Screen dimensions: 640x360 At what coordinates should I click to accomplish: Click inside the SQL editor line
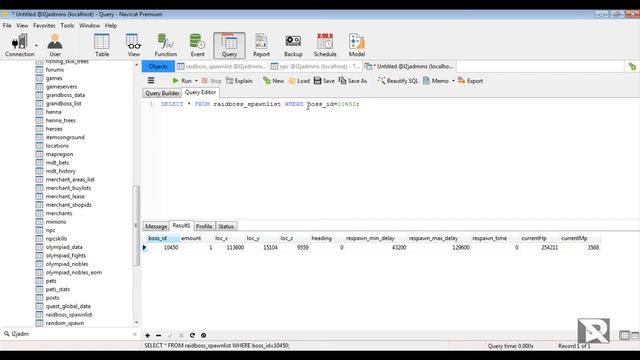point(260,104)
